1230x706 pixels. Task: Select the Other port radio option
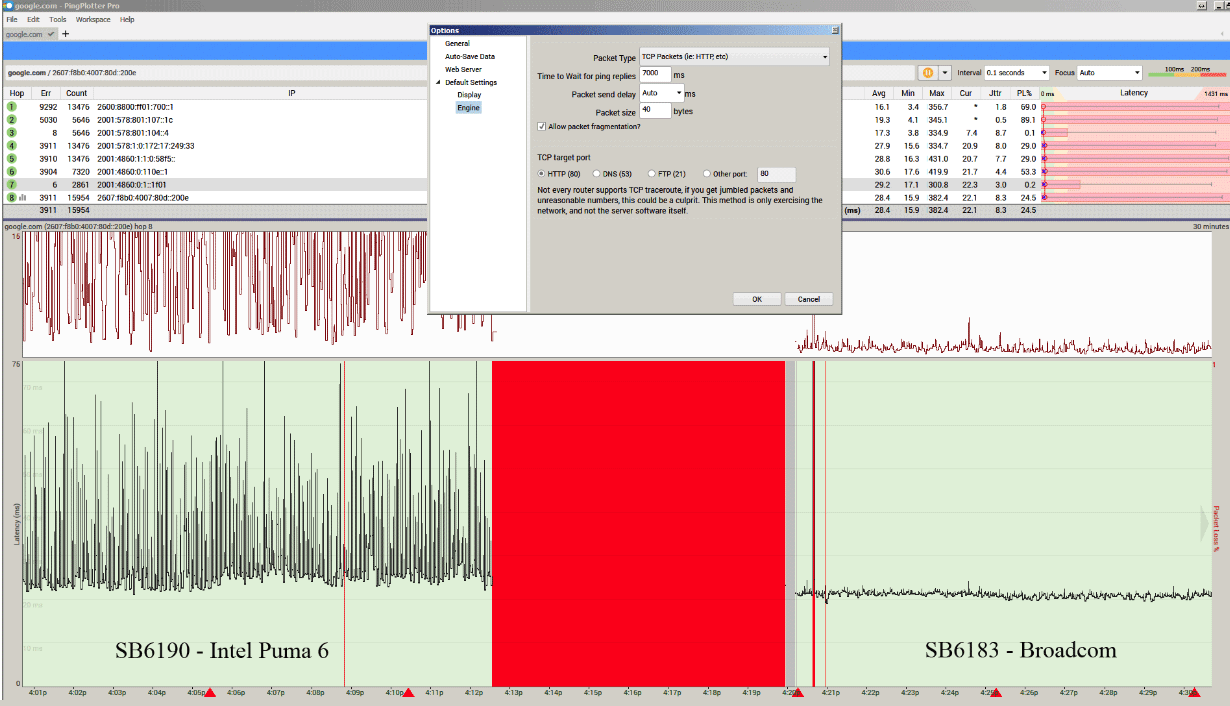tap(707, 174)
